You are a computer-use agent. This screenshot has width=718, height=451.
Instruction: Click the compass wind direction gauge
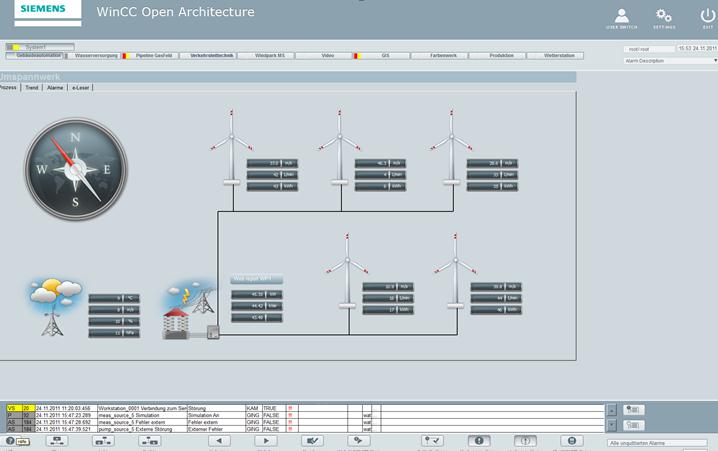click(76, 168)
